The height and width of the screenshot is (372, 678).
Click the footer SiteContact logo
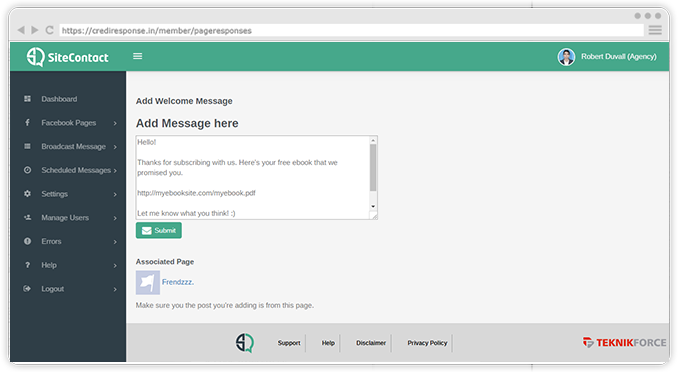[245, 343]
